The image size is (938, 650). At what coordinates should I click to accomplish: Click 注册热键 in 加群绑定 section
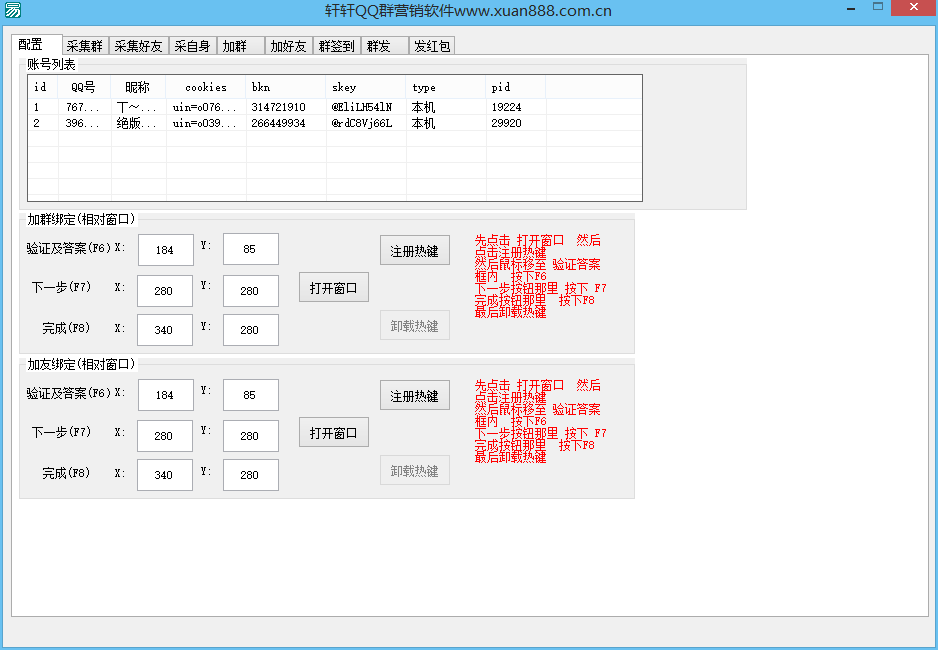(415, 251)
